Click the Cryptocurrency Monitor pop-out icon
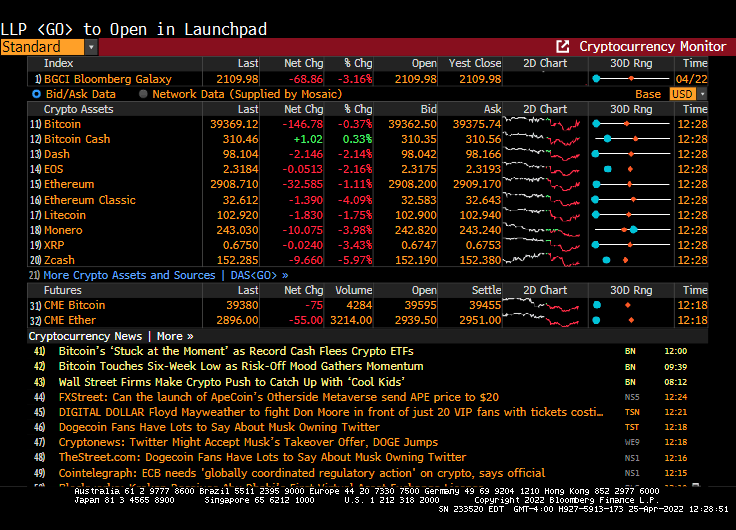Screen dimensions: 736x530 (x=563, y=47)
